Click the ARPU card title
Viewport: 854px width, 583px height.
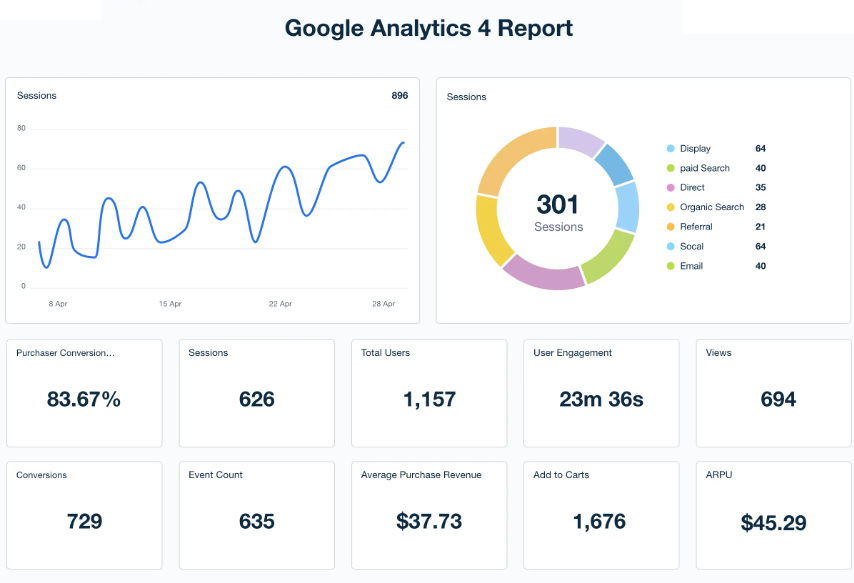coord(719,475)
